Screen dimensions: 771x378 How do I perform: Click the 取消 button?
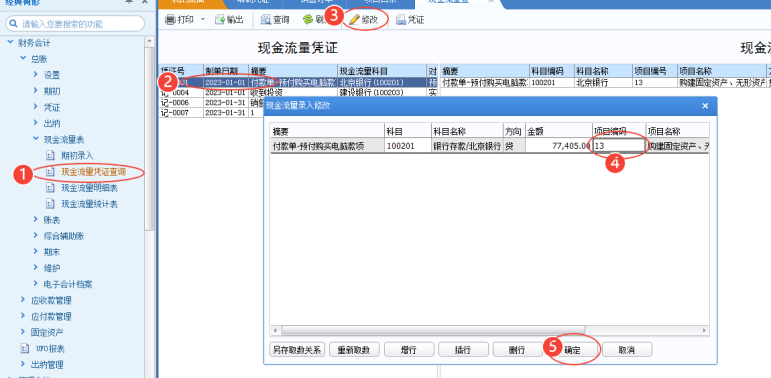[x=627, y=350]
